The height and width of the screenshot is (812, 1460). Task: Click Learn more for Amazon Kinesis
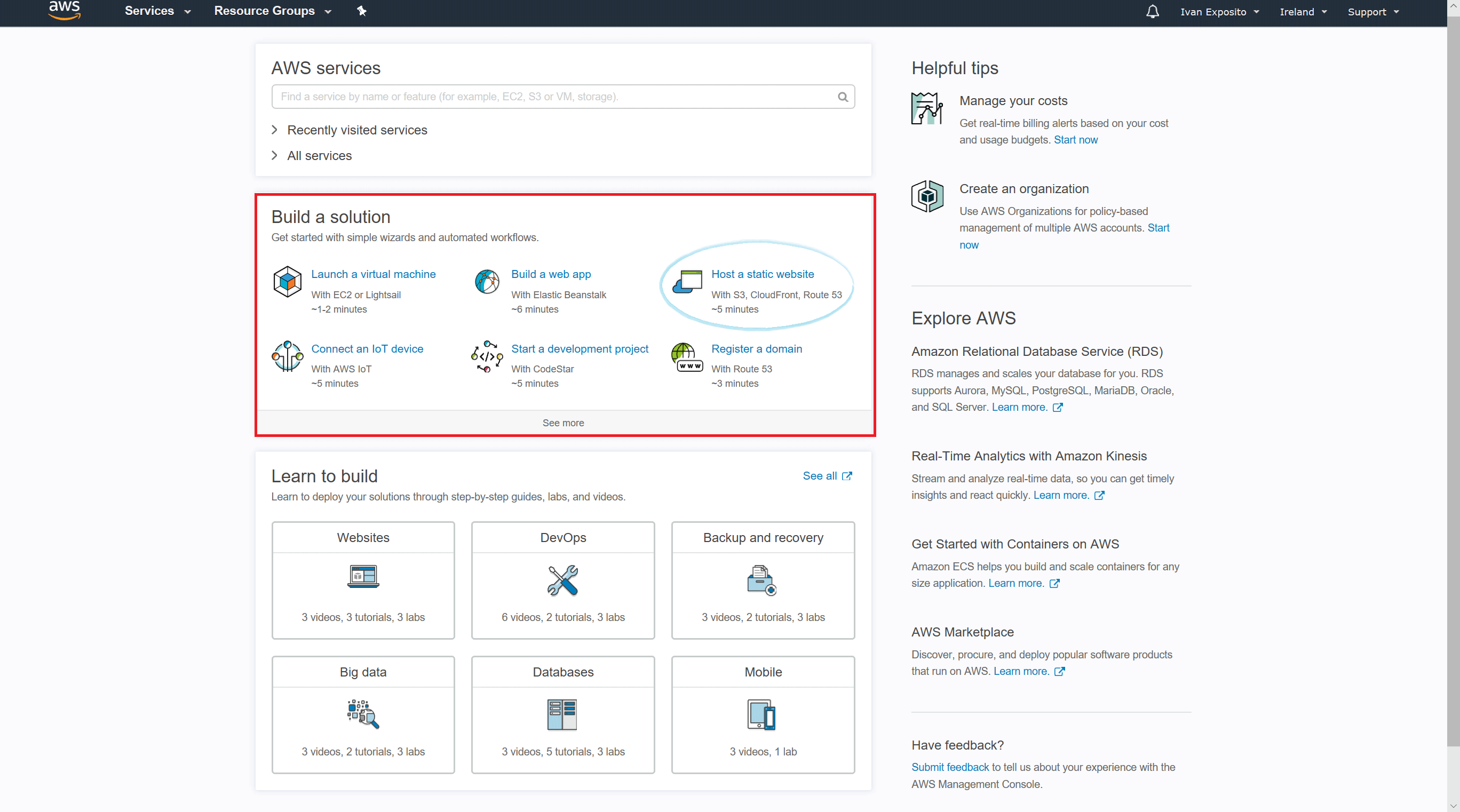click(1061, 495)
